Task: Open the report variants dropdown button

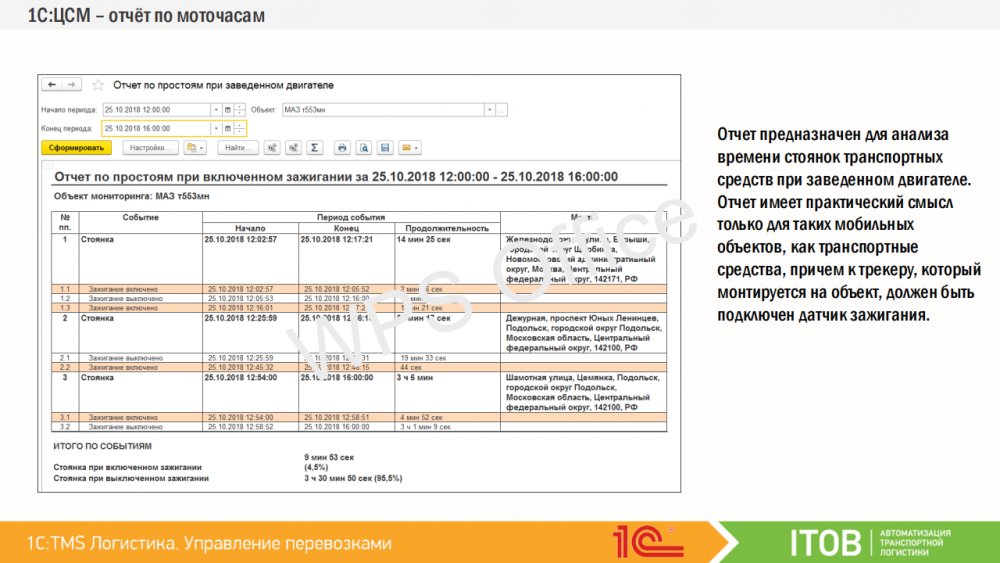Action: point(195,148)
